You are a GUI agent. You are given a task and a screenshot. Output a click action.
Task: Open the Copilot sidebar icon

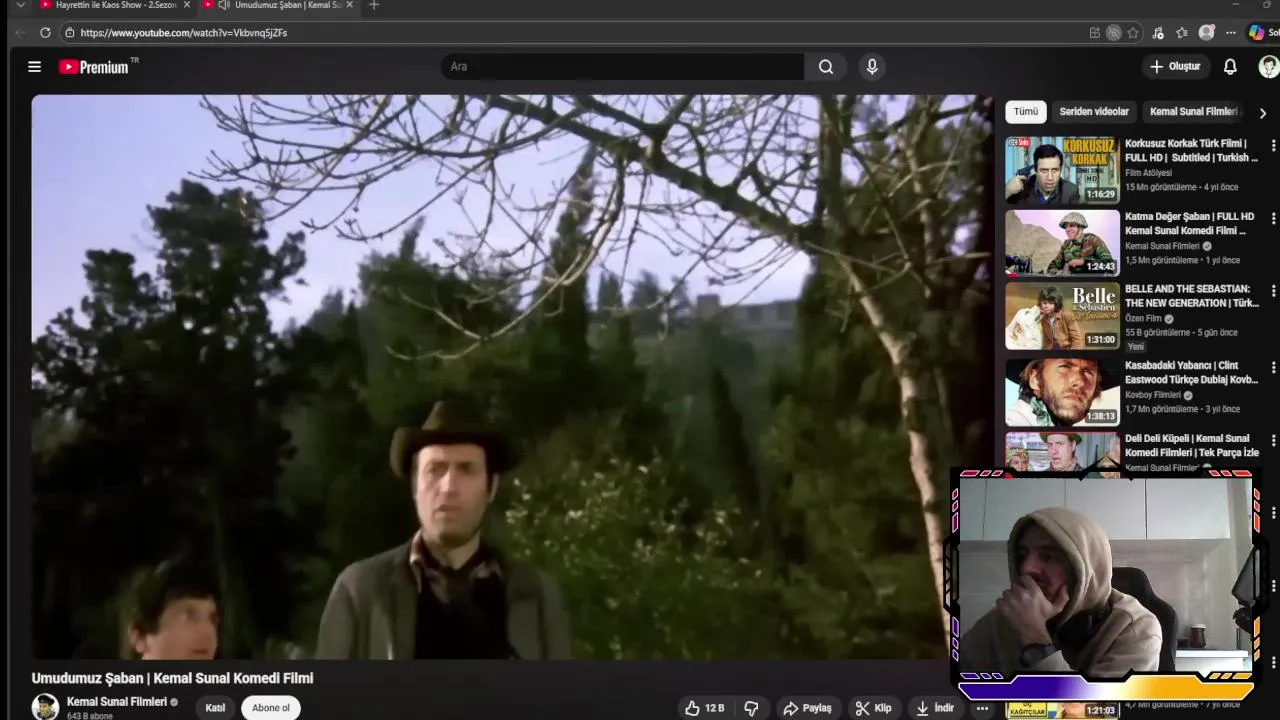(x=1256, y=33)
